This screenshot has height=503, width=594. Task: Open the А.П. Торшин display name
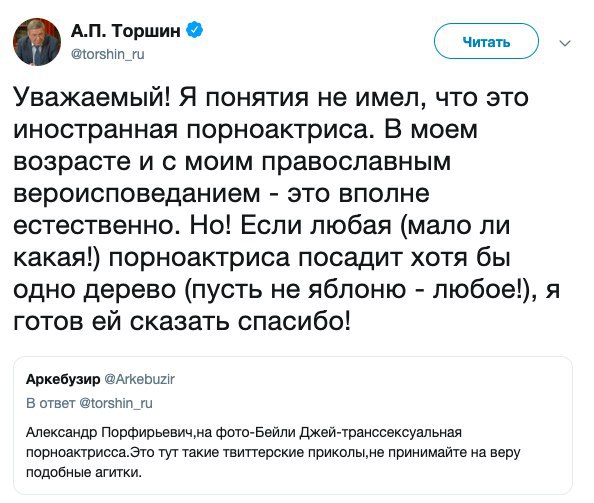126,31
